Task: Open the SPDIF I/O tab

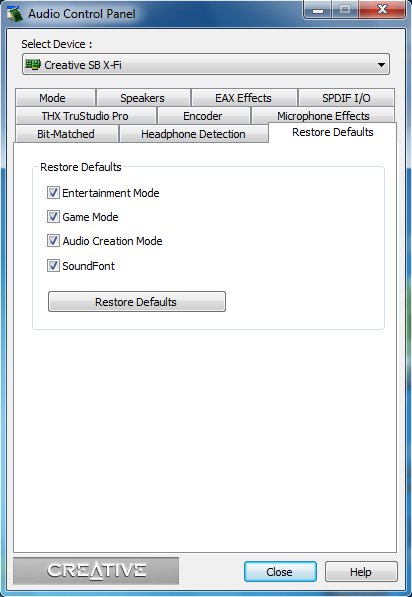Action: point(347,98)
